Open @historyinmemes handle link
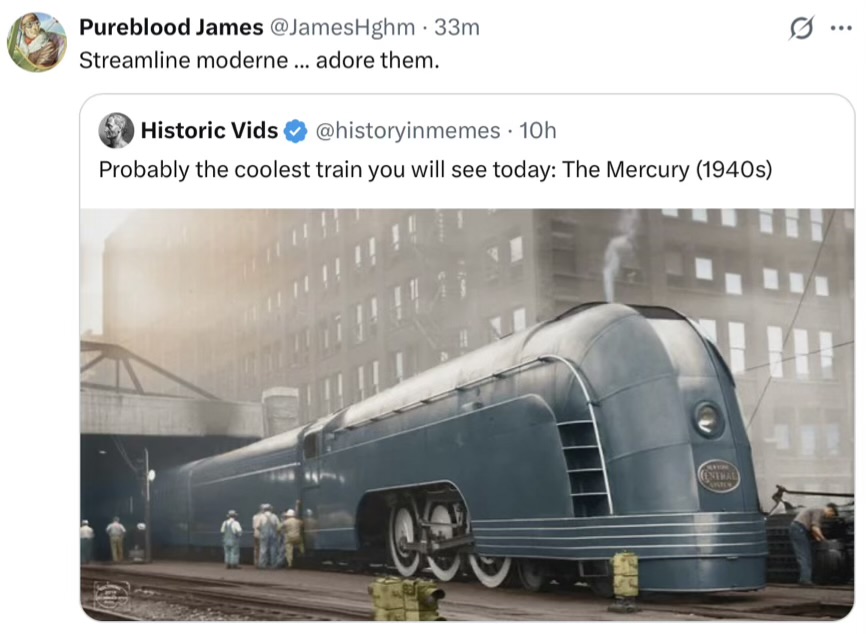The image size is (867, 634). tap(408, 130)
